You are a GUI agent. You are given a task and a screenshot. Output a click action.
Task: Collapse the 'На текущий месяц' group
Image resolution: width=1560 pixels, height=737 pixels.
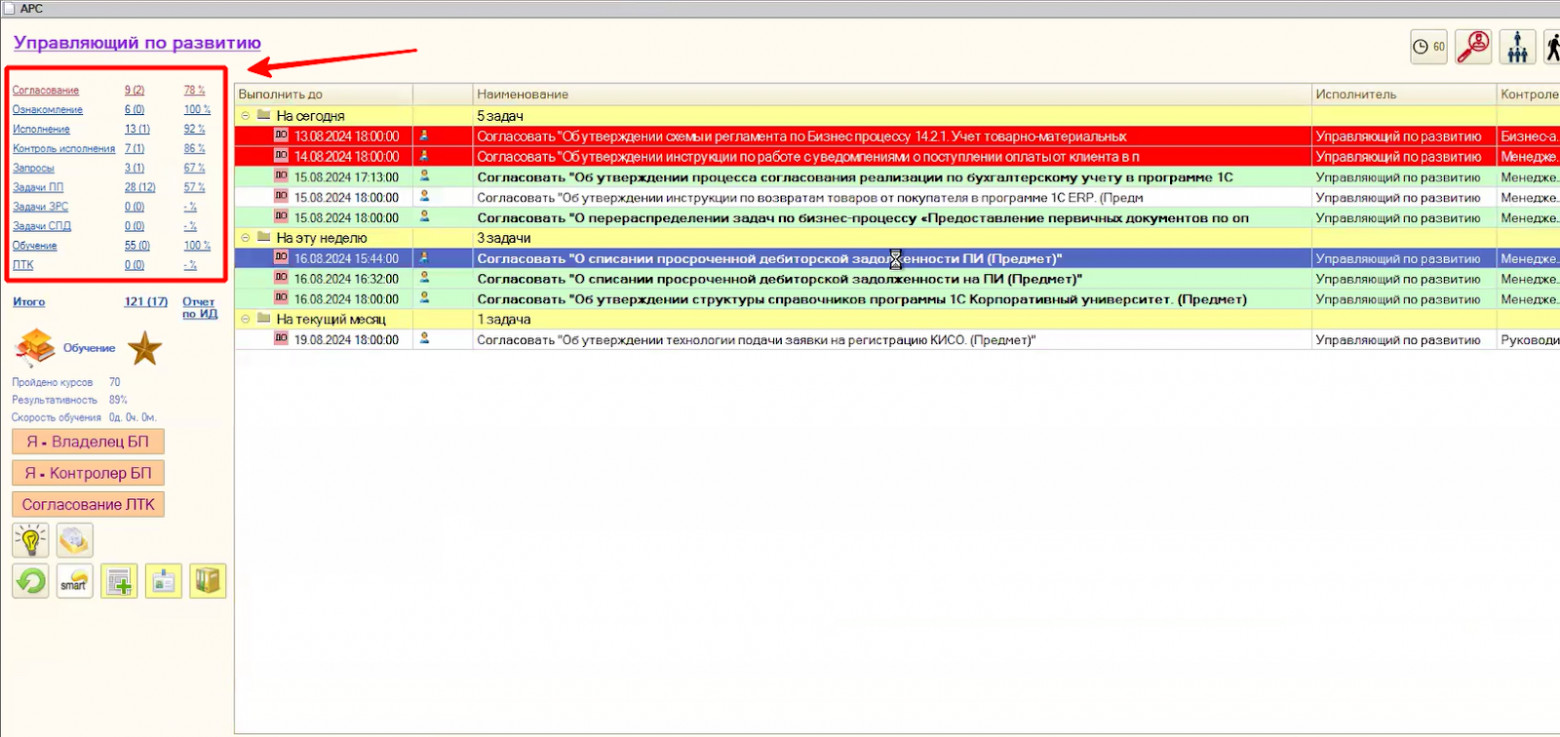coord(245,319)
